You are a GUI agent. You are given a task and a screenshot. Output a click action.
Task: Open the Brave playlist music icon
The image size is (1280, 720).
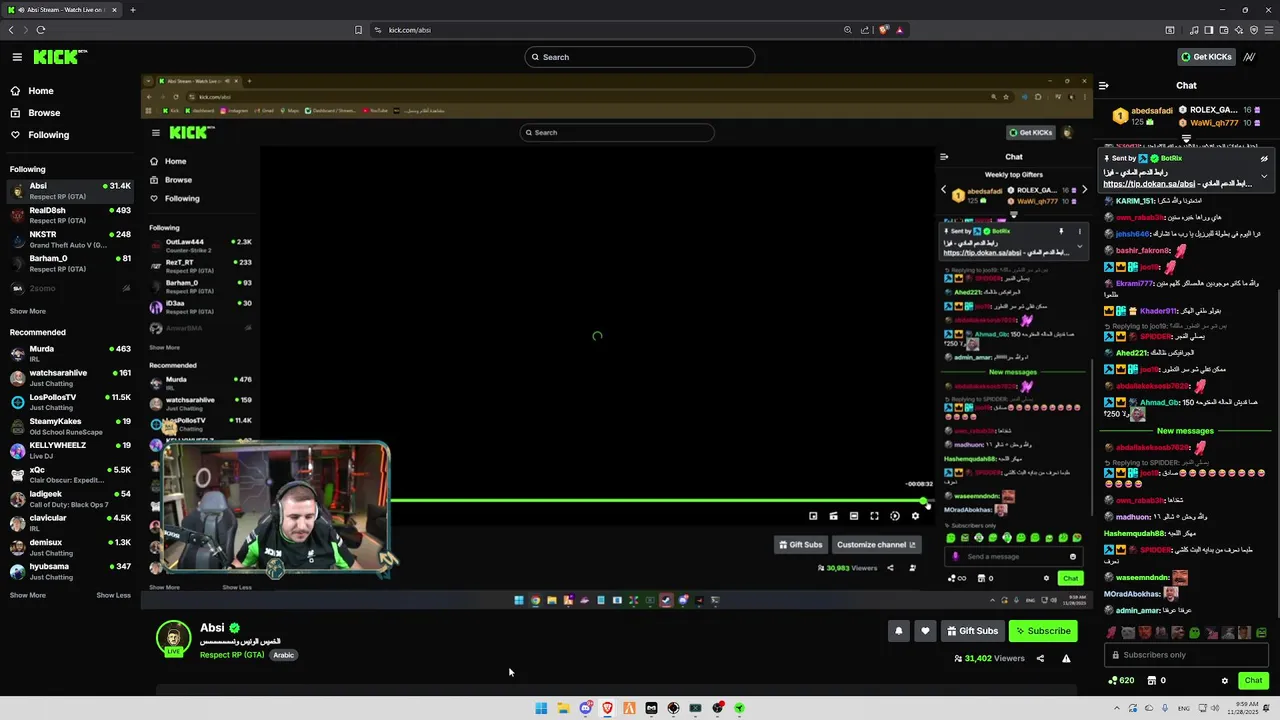pyautogui.click(x=1194, y=30)
